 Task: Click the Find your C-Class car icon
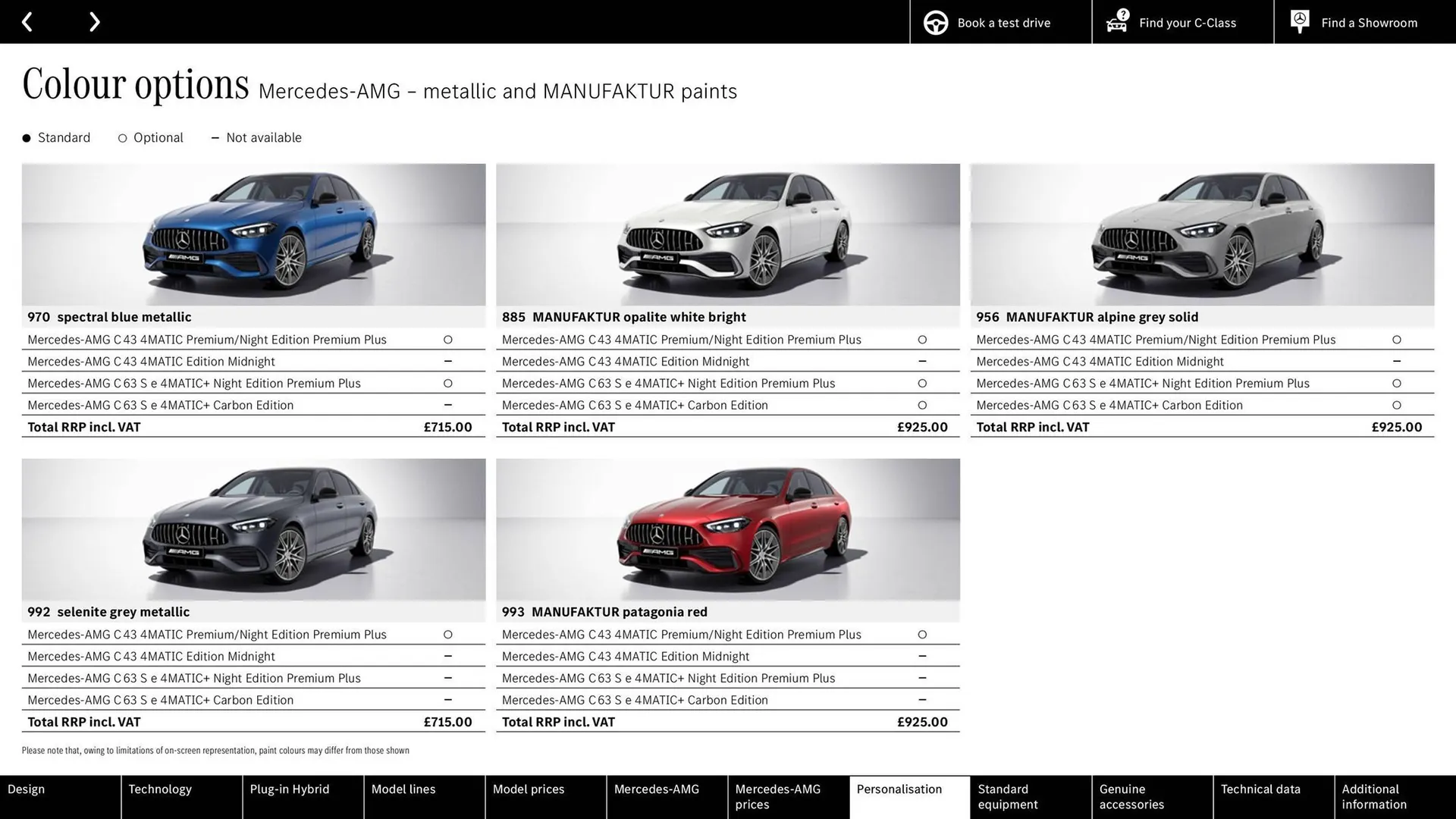(x=1116, y=22)
